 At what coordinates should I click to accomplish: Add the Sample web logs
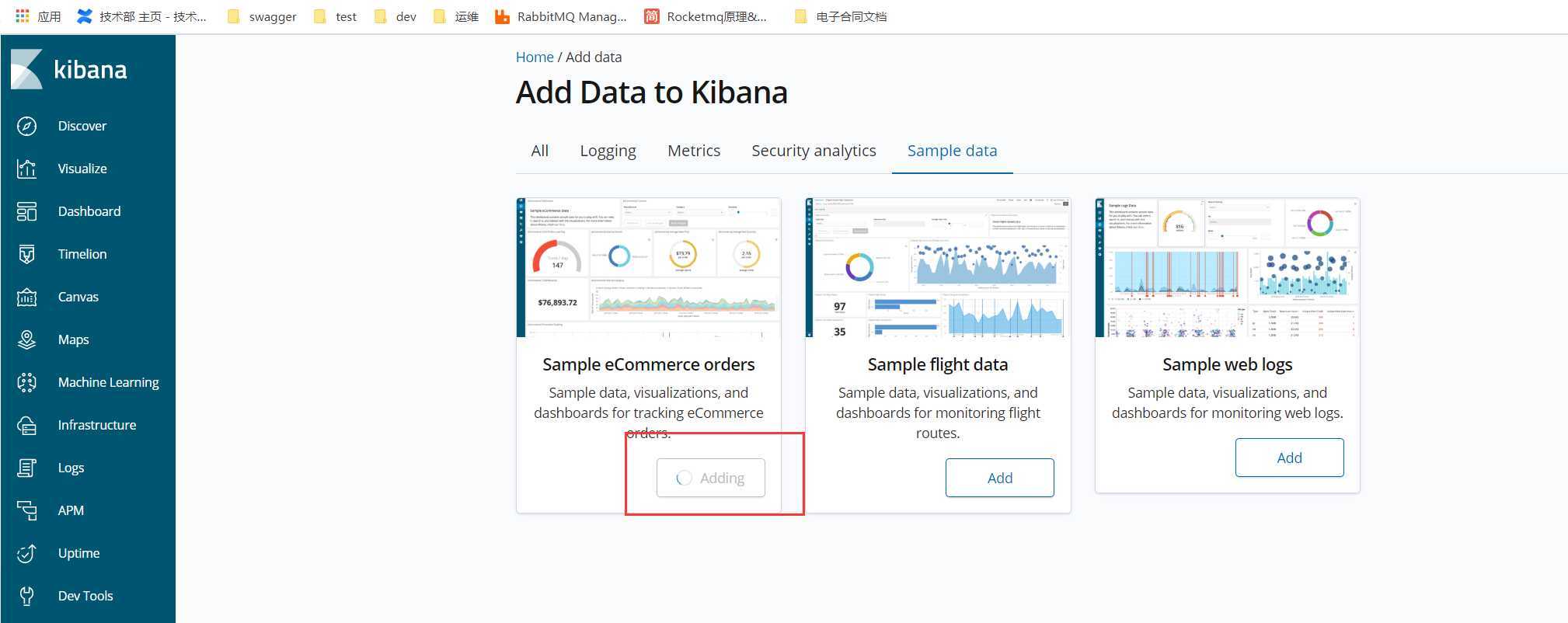click(1289, 458)
